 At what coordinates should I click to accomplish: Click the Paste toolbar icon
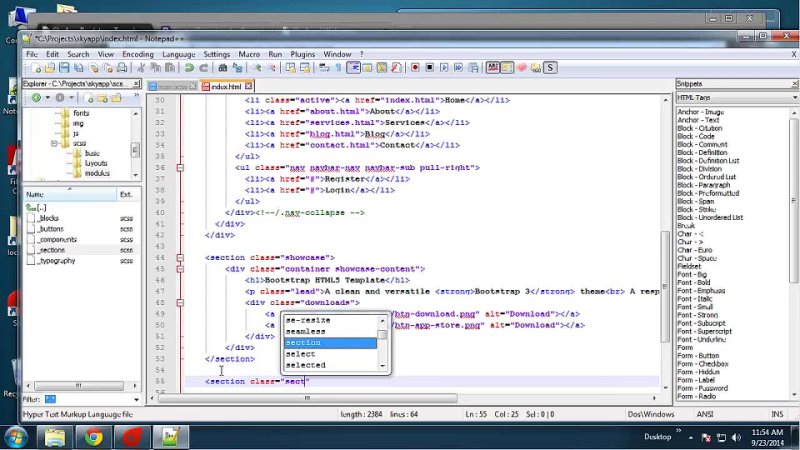pyautogui.click(x=170, y=68)
